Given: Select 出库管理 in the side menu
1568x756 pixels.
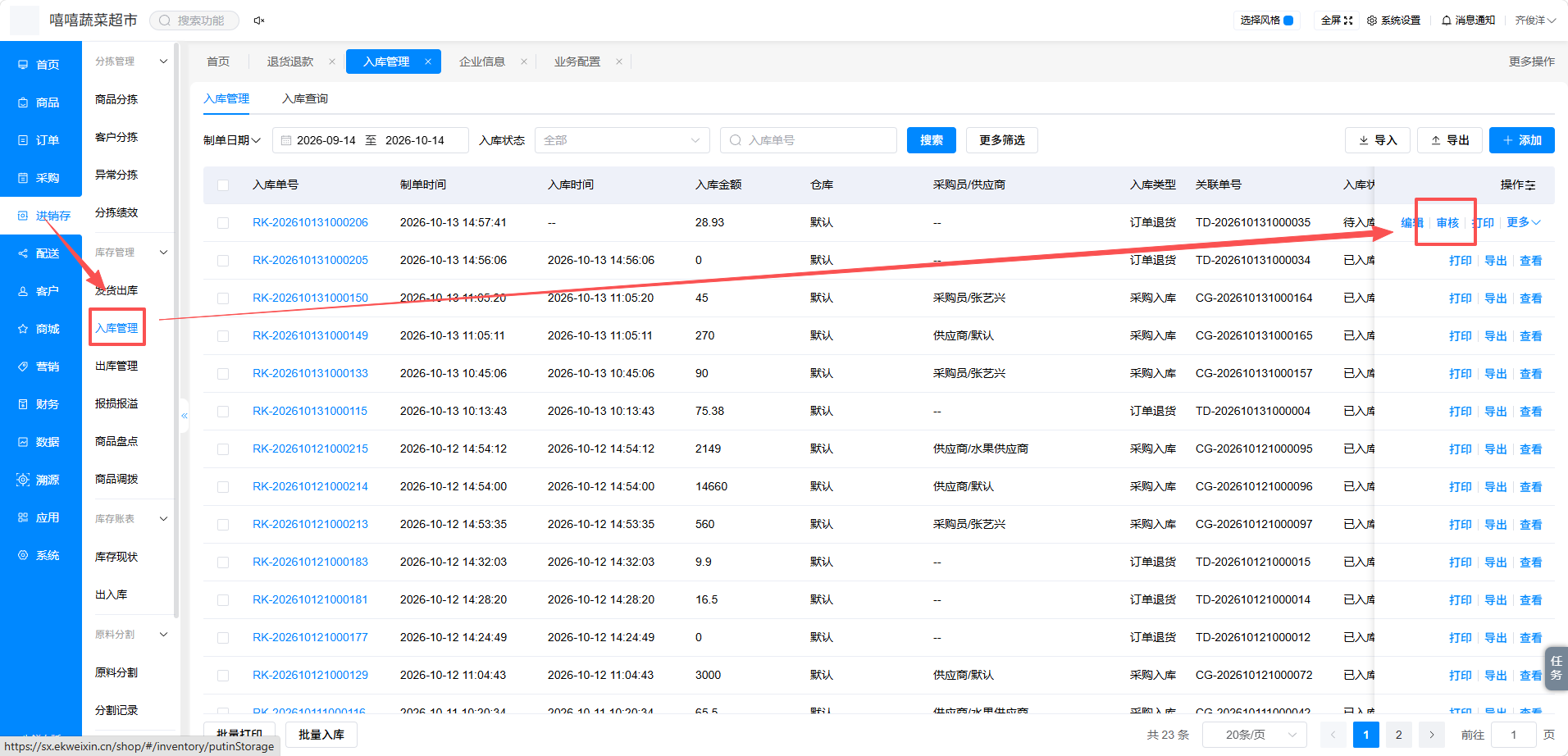Looking at the screenshot, I should pos(116,366).
